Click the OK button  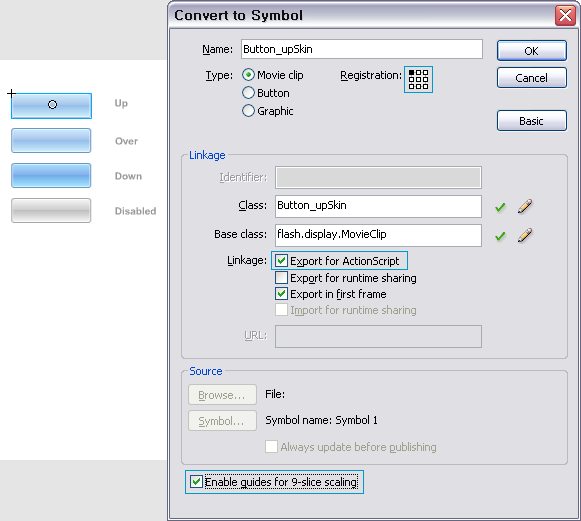pos(532,51)
